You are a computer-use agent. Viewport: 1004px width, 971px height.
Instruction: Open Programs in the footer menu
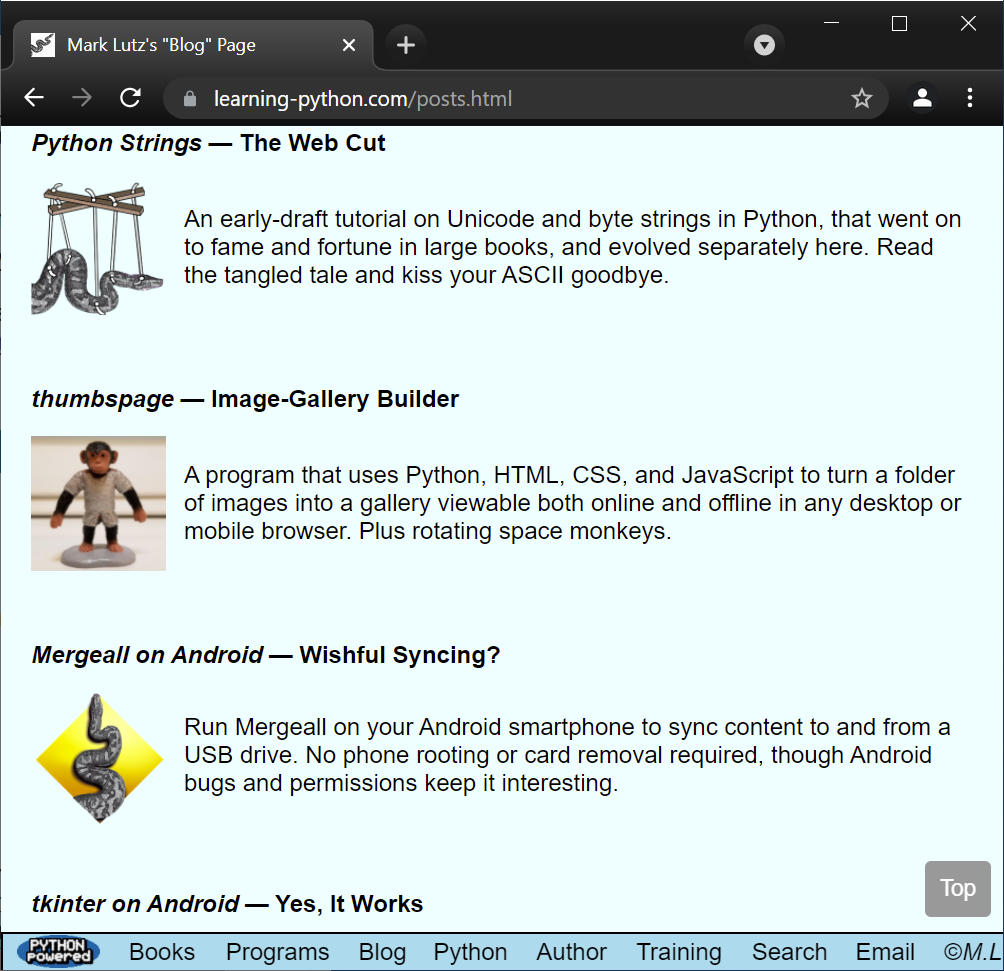(x=277, y=952)
